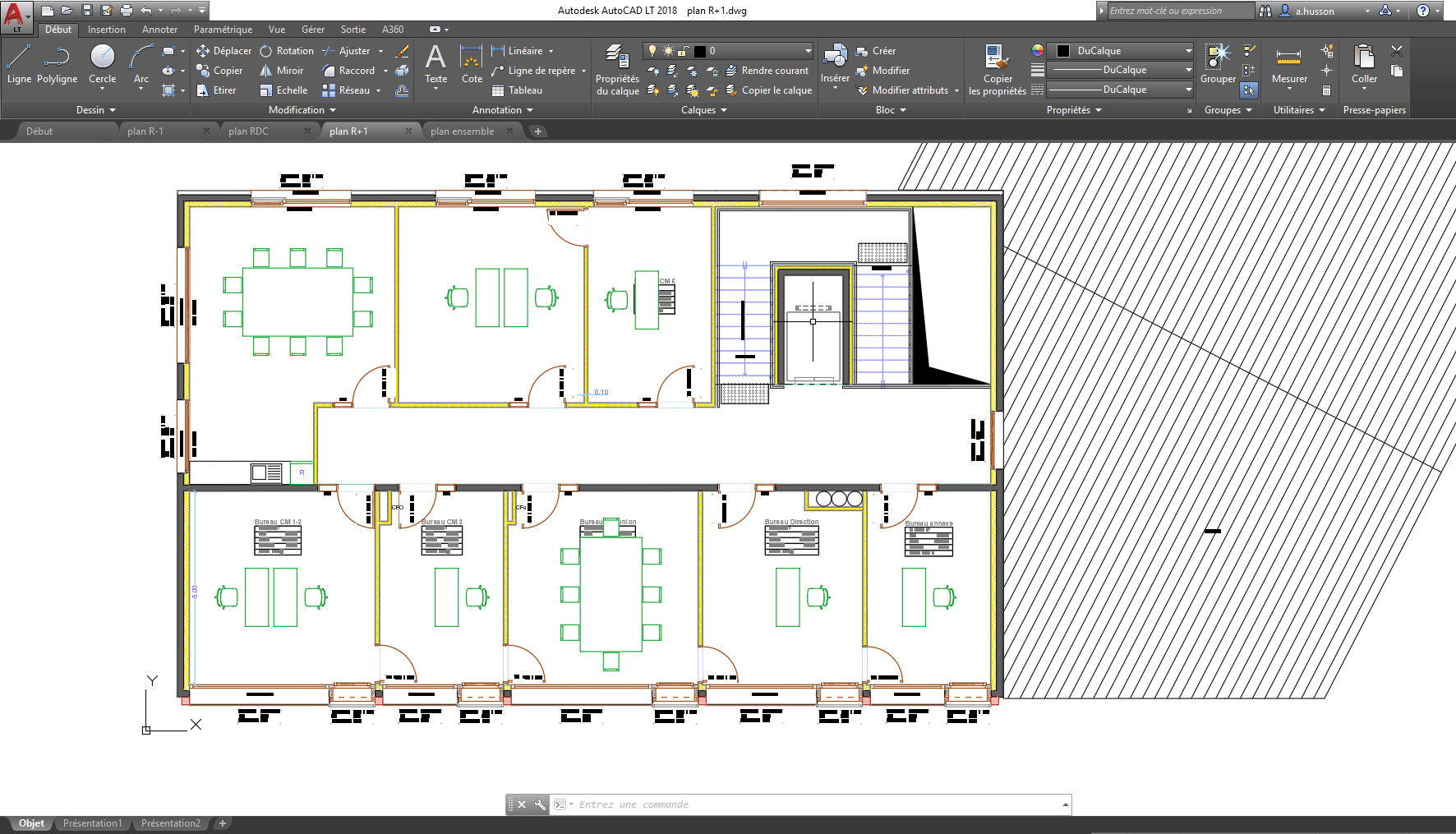Click the object color wheel icon
The height and width of the screenshot is (834, 1456).
pos(1038,51)
